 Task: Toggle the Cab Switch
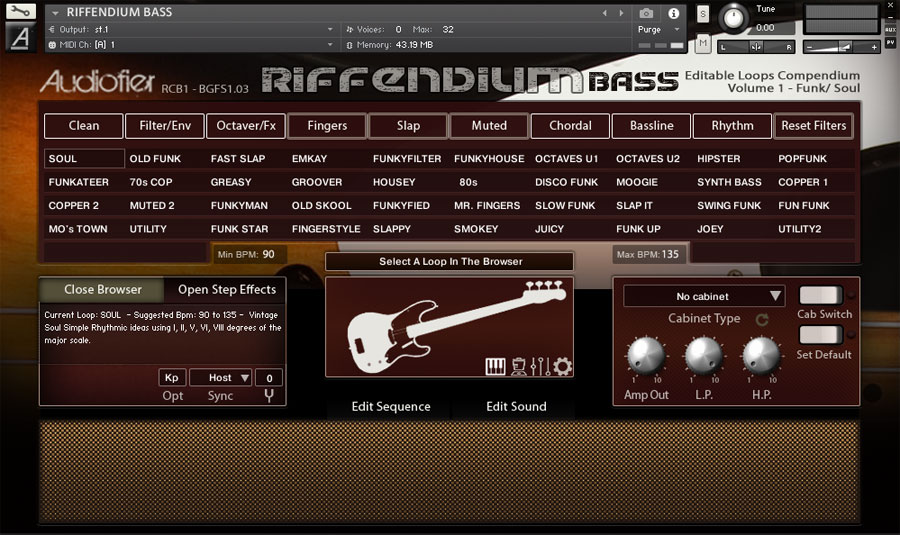[820, 295]
